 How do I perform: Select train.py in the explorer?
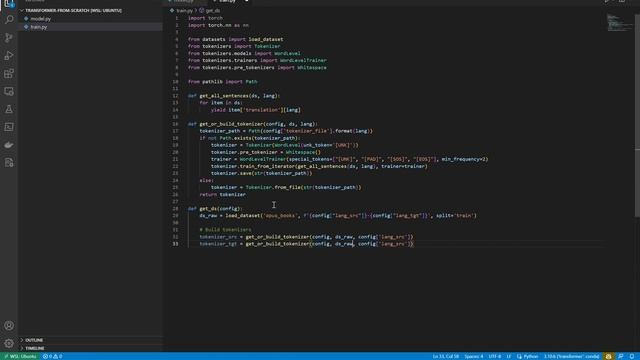click(x=39, y=27)
